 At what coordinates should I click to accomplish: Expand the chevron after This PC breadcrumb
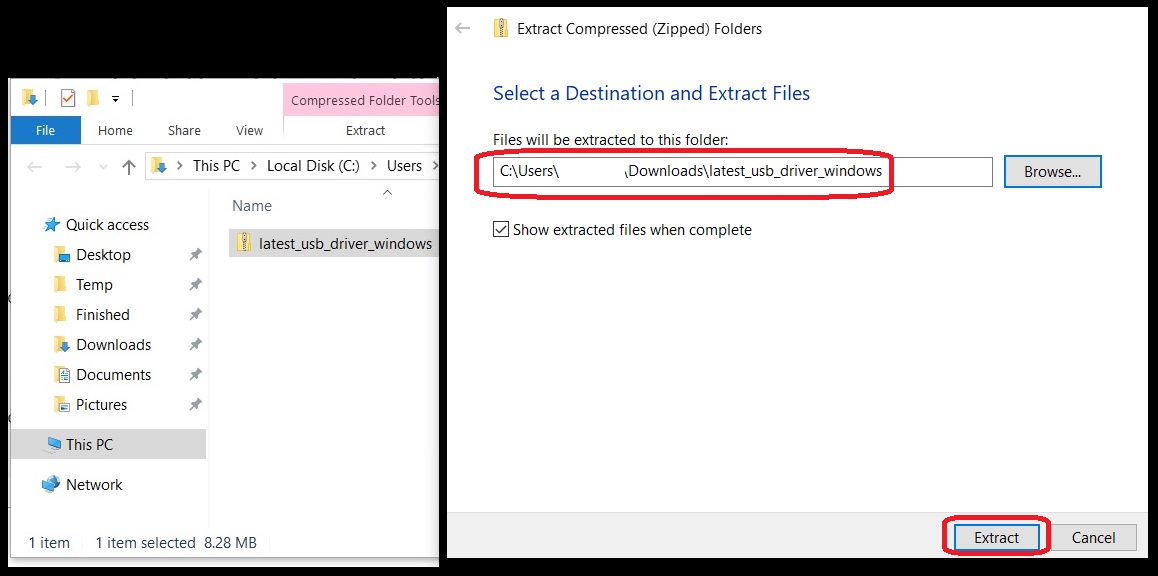pyautogui.click(x=253, y=166)
